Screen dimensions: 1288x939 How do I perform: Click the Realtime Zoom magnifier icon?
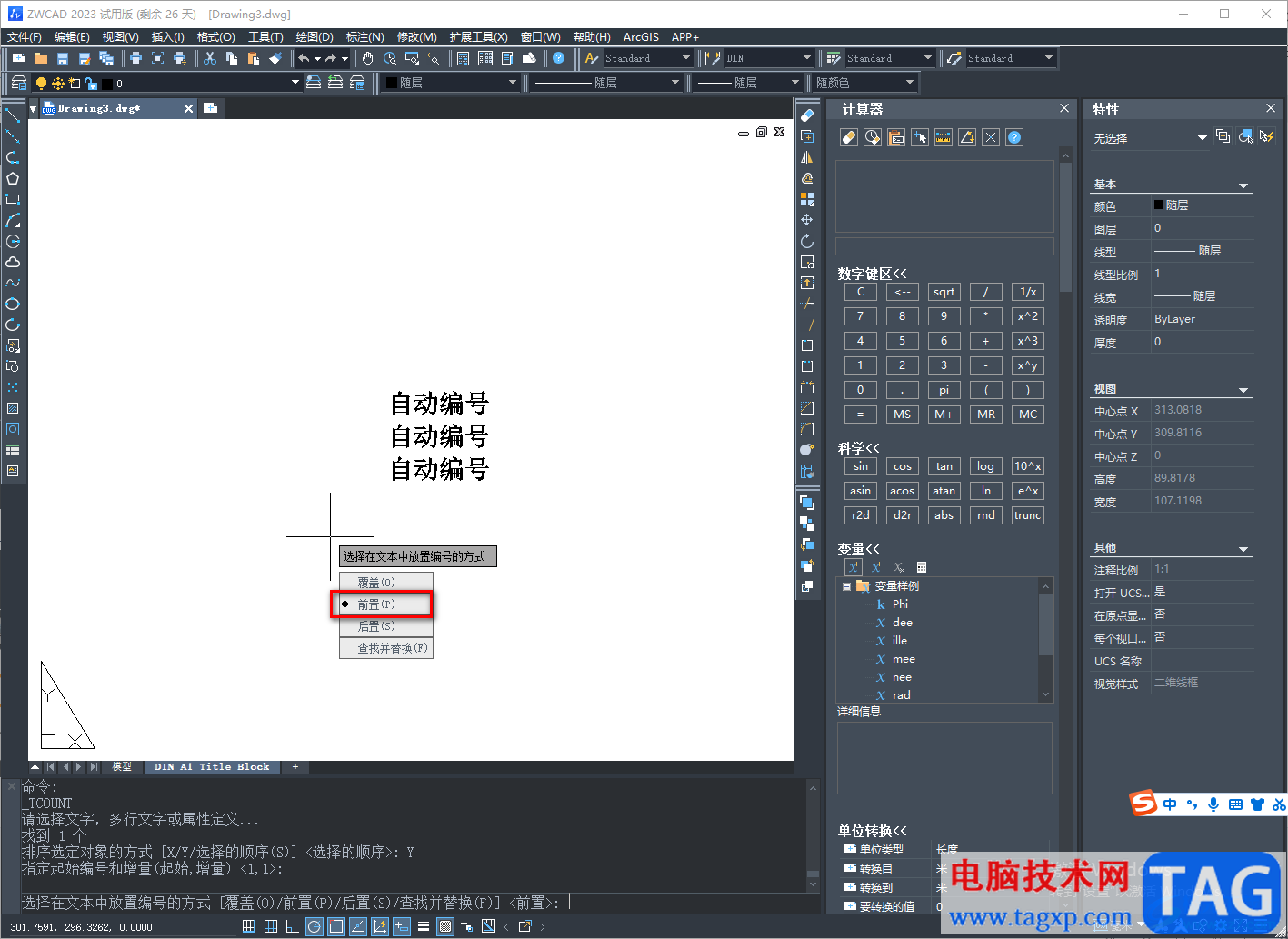coord(390,58)
